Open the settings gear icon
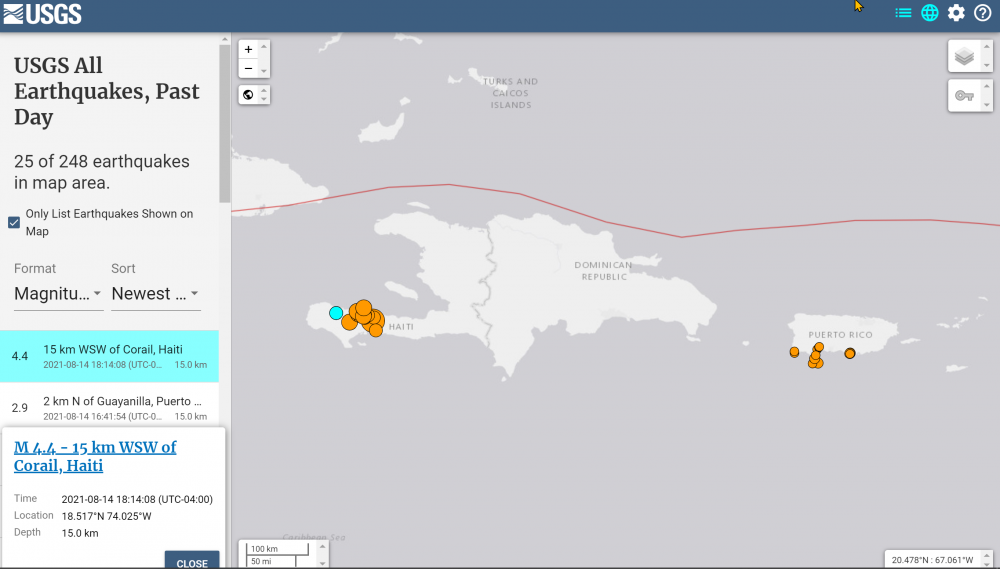The image size is (1000, 569). point(957,13)
